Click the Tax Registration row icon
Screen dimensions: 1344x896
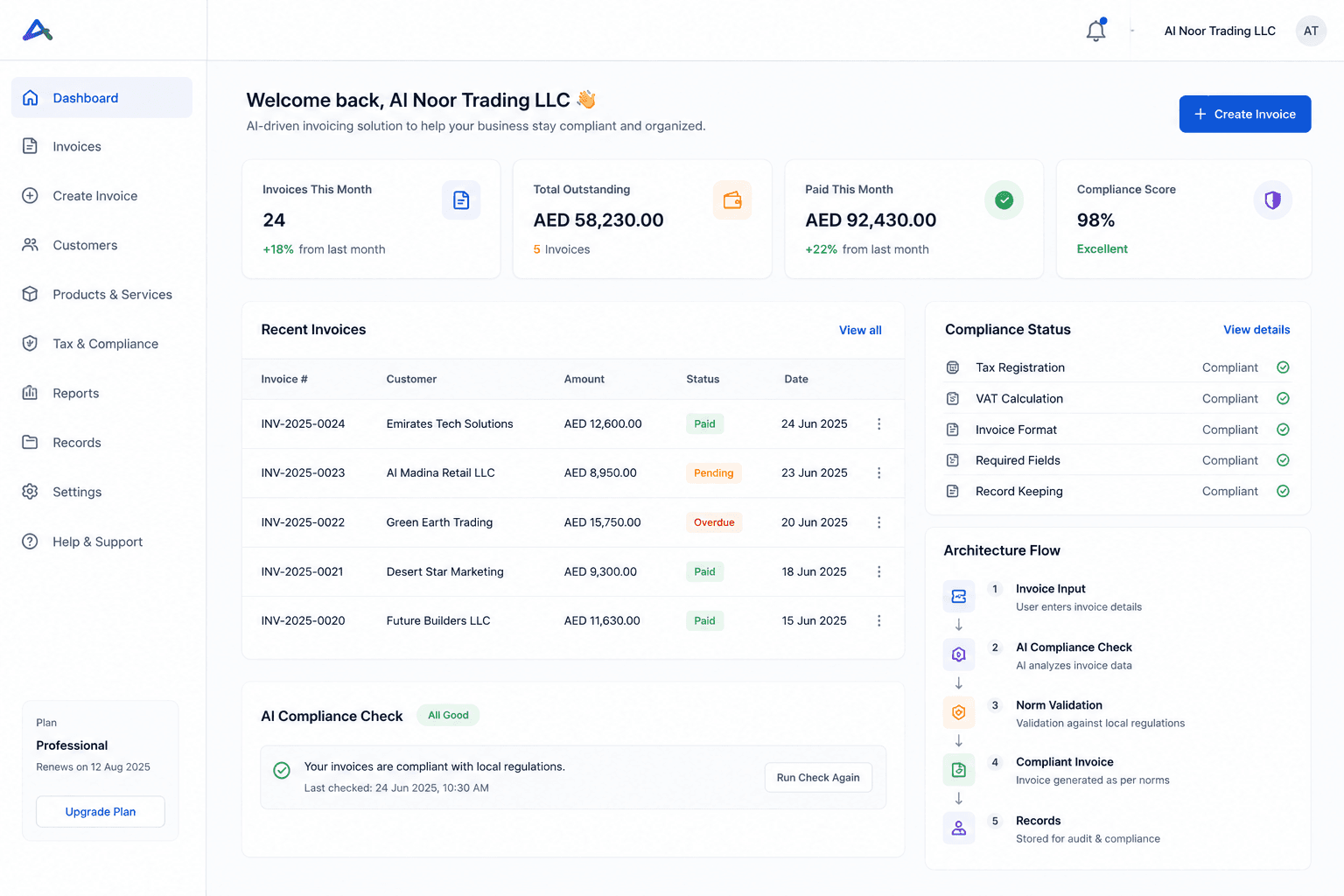pos(953,367)
